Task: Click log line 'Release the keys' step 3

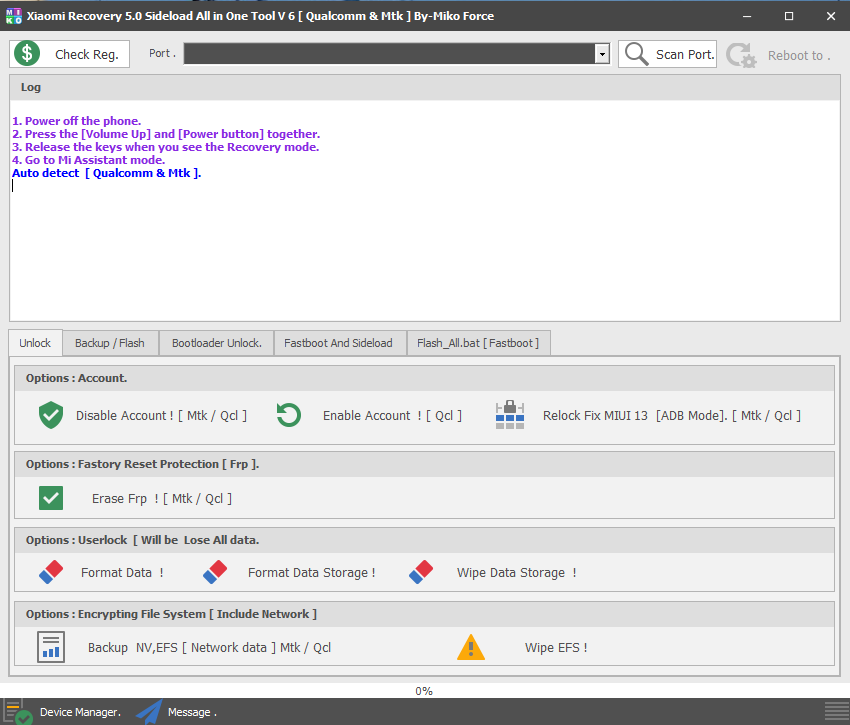Action: pyautogui.click(x=165, y=147)
